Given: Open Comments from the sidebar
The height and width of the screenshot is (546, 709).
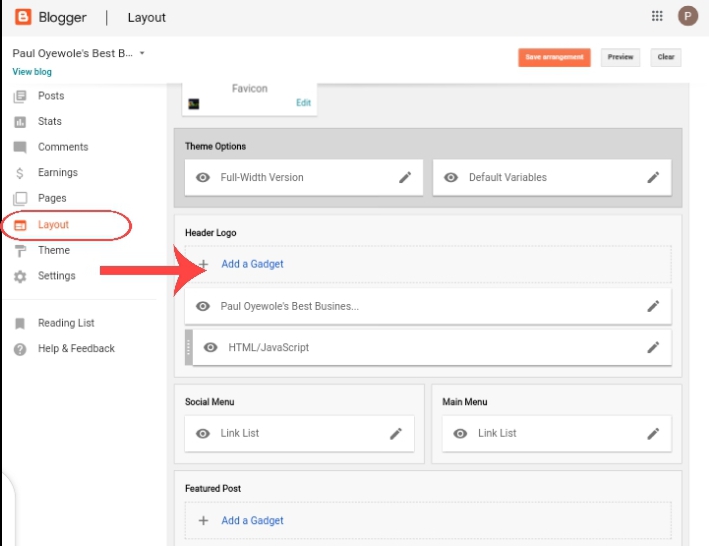Looking at the screenshot, I should point(63,147).
